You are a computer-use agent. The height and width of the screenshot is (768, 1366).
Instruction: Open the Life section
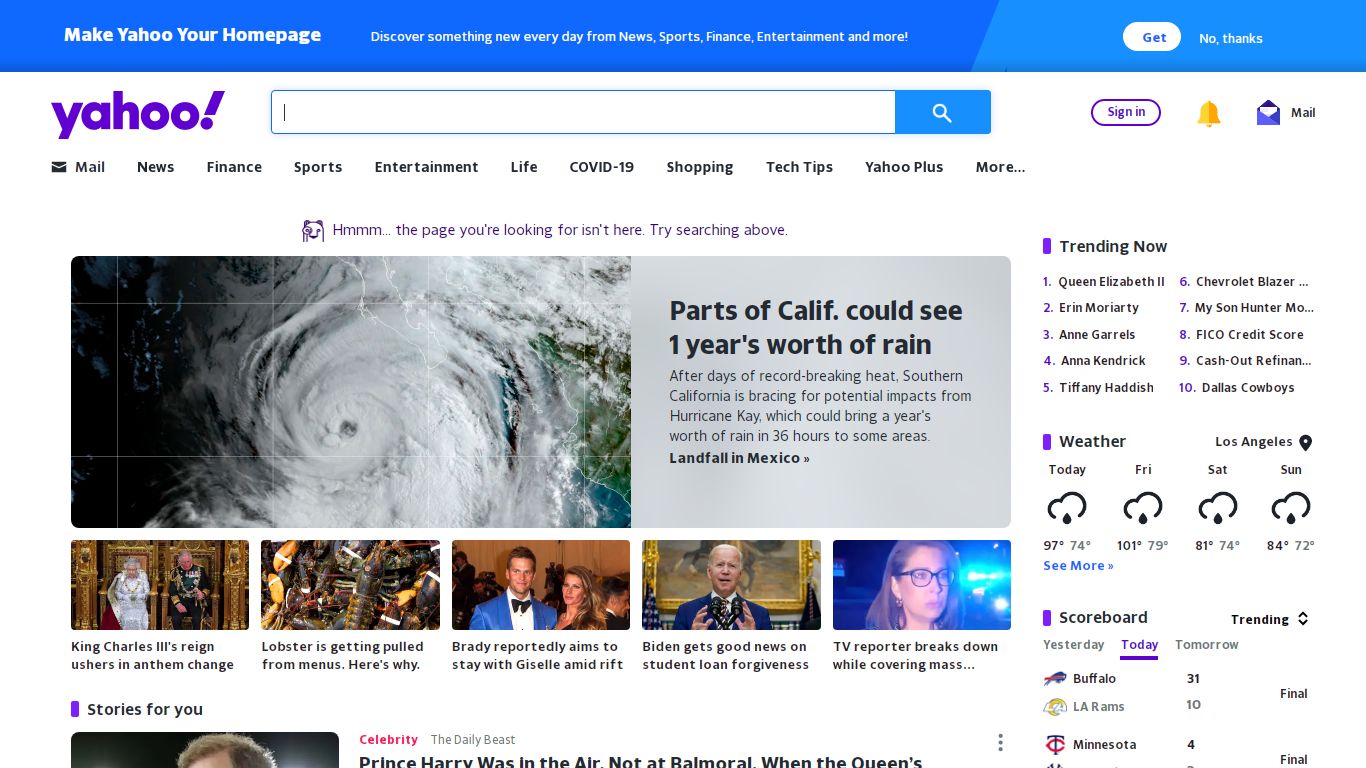point(524,167)
